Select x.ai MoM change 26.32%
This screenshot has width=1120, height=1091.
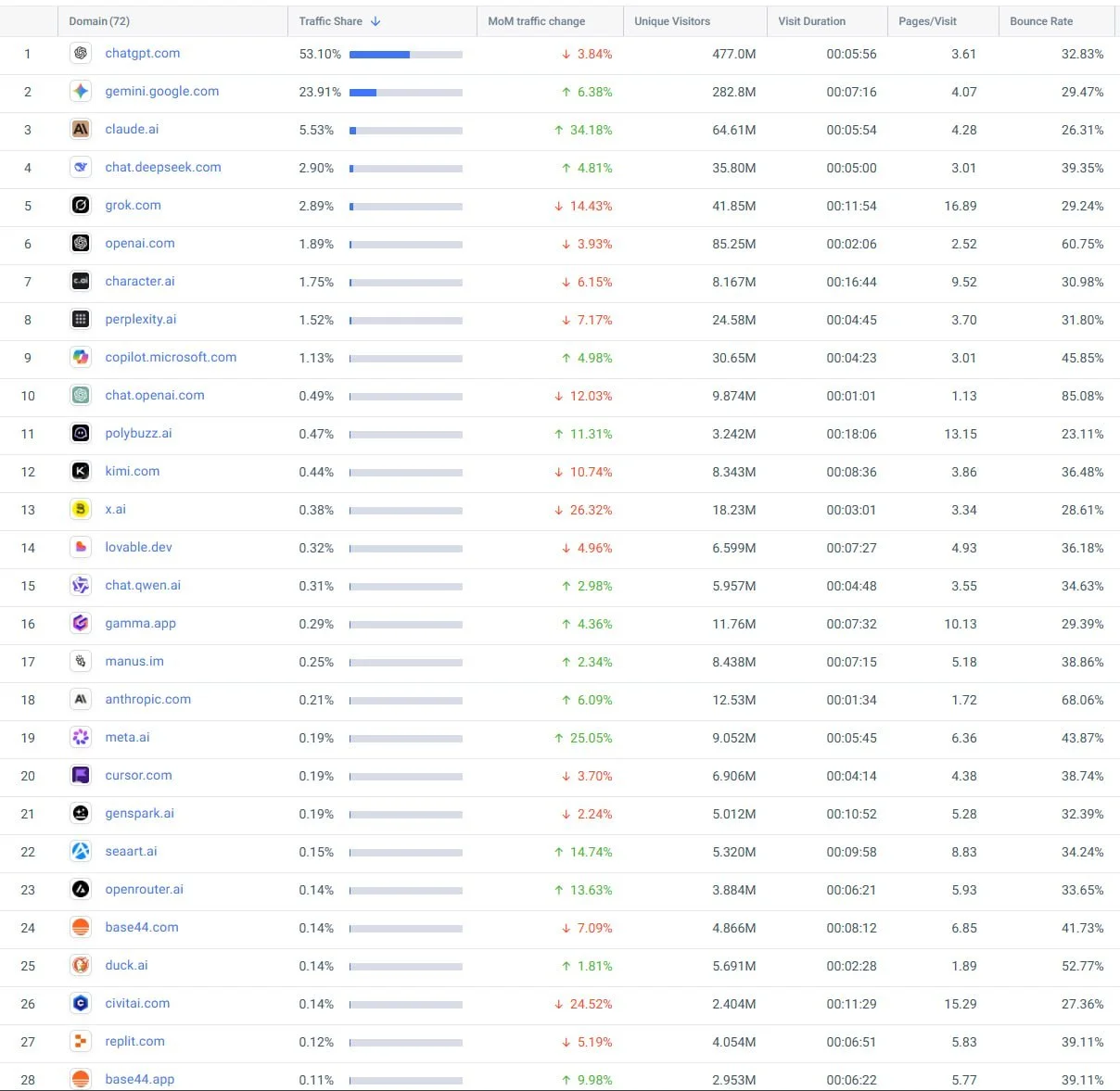[x=583, y=511]
